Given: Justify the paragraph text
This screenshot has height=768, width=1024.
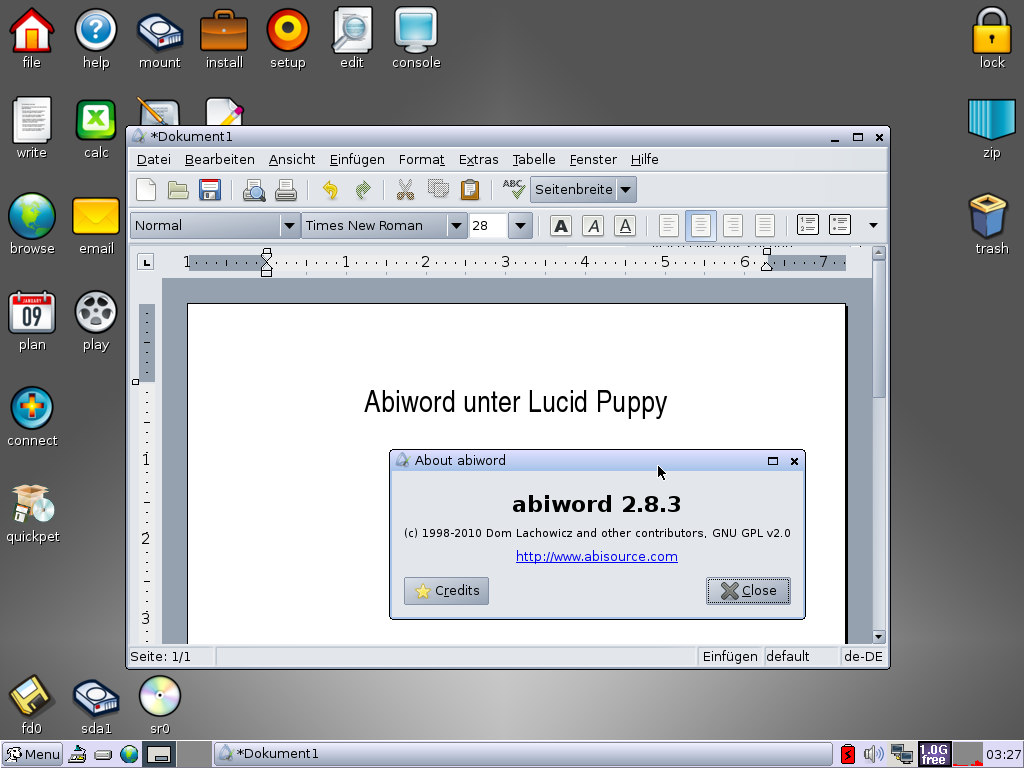Looking at the screenshot, I should point(765,226).
